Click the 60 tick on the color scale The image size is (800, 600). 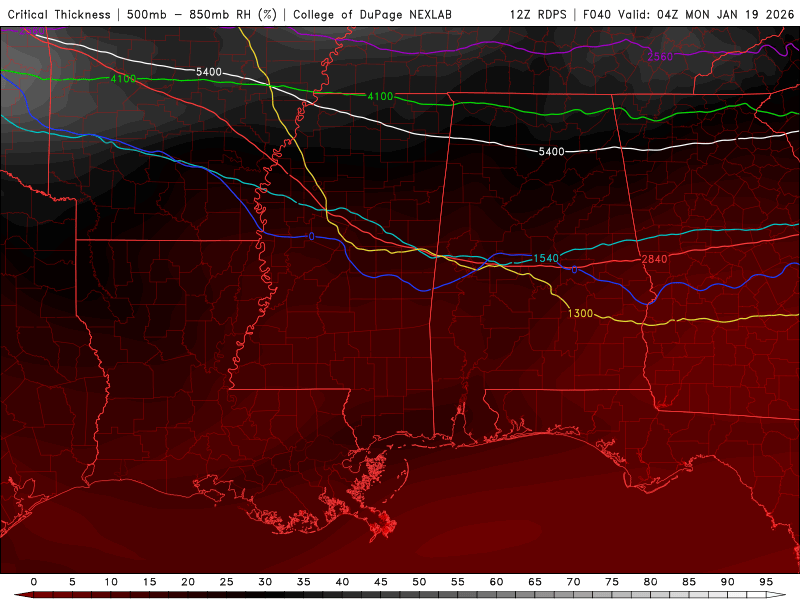click(x=496, y=582)
